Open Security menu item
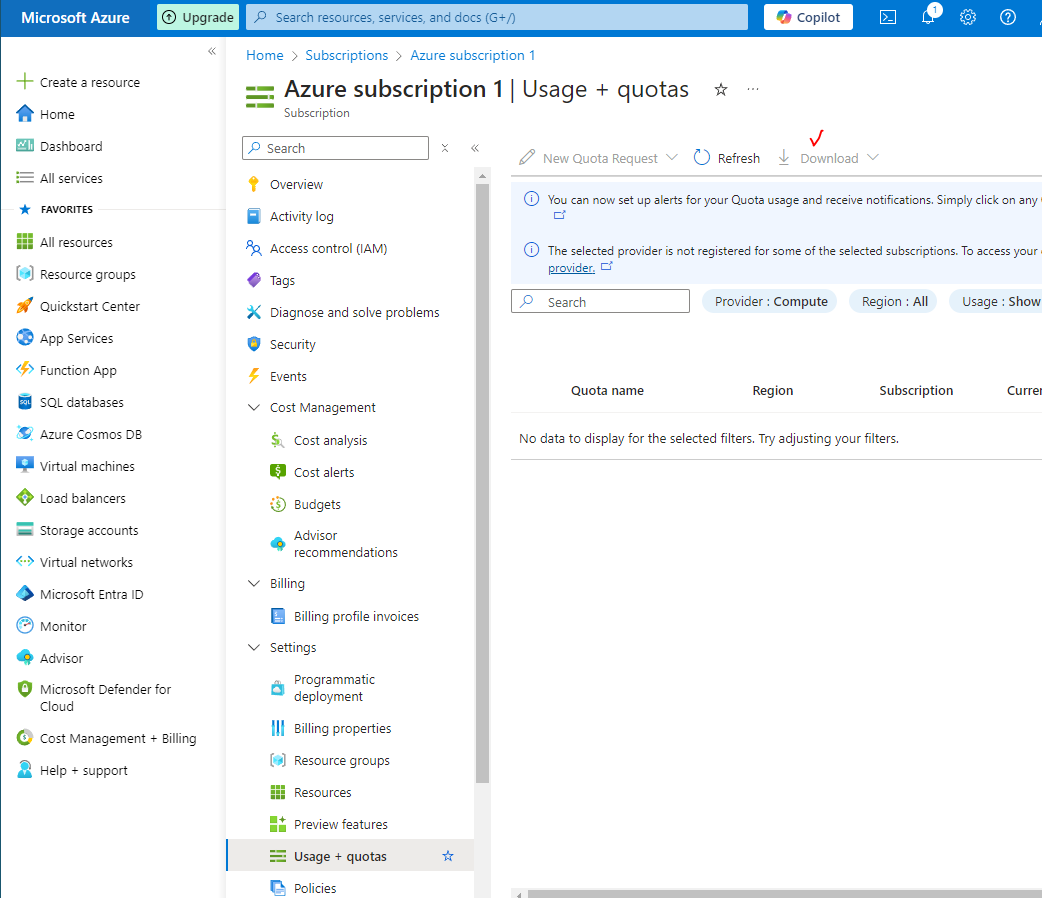 point(292,344)
